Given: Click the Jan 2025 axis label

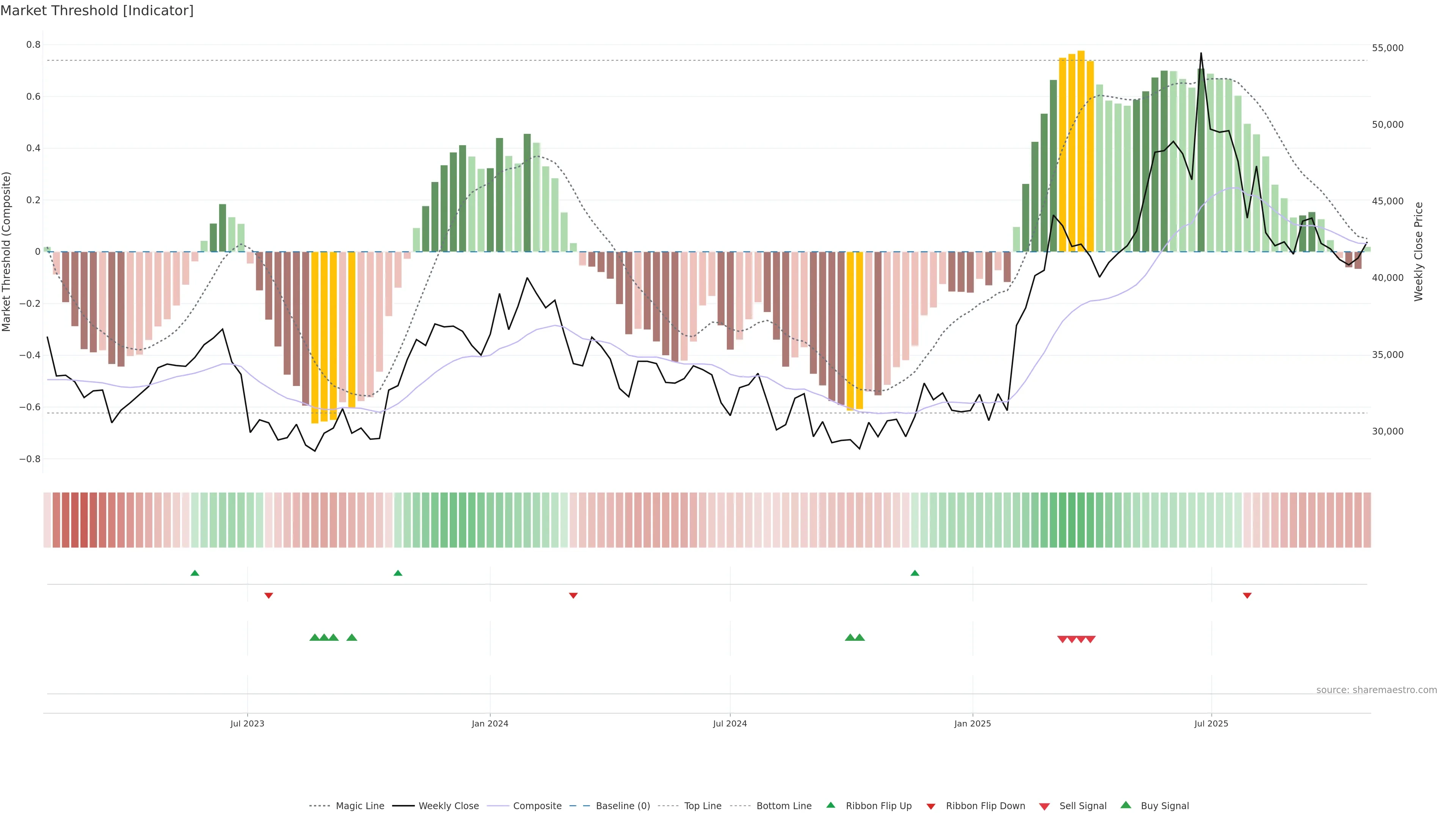Looking at the screenshot, I should click(x=972, y=723).
